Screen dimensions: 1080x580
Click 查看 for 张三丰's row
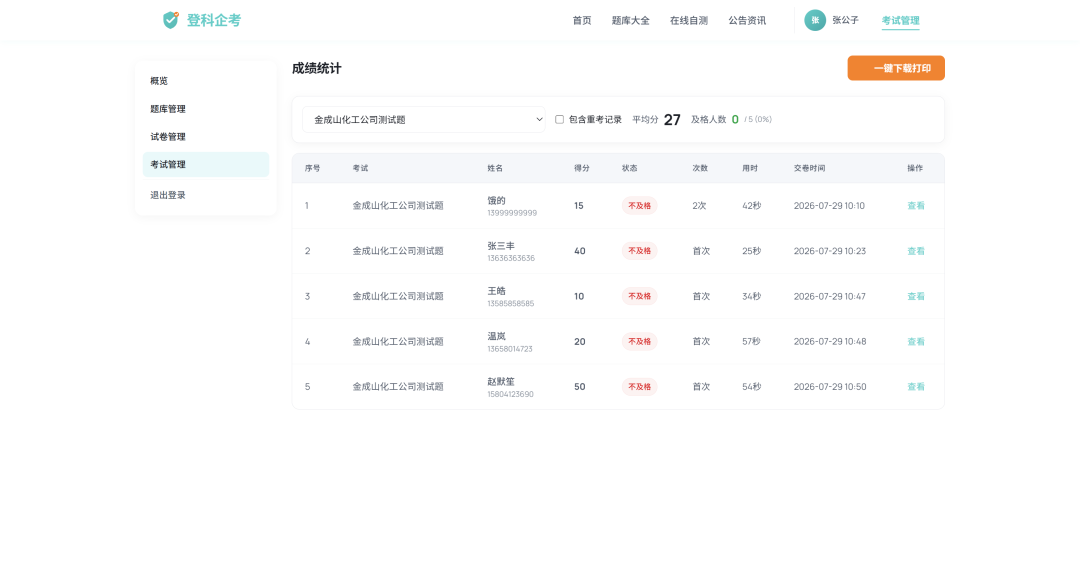click(915, 251)
